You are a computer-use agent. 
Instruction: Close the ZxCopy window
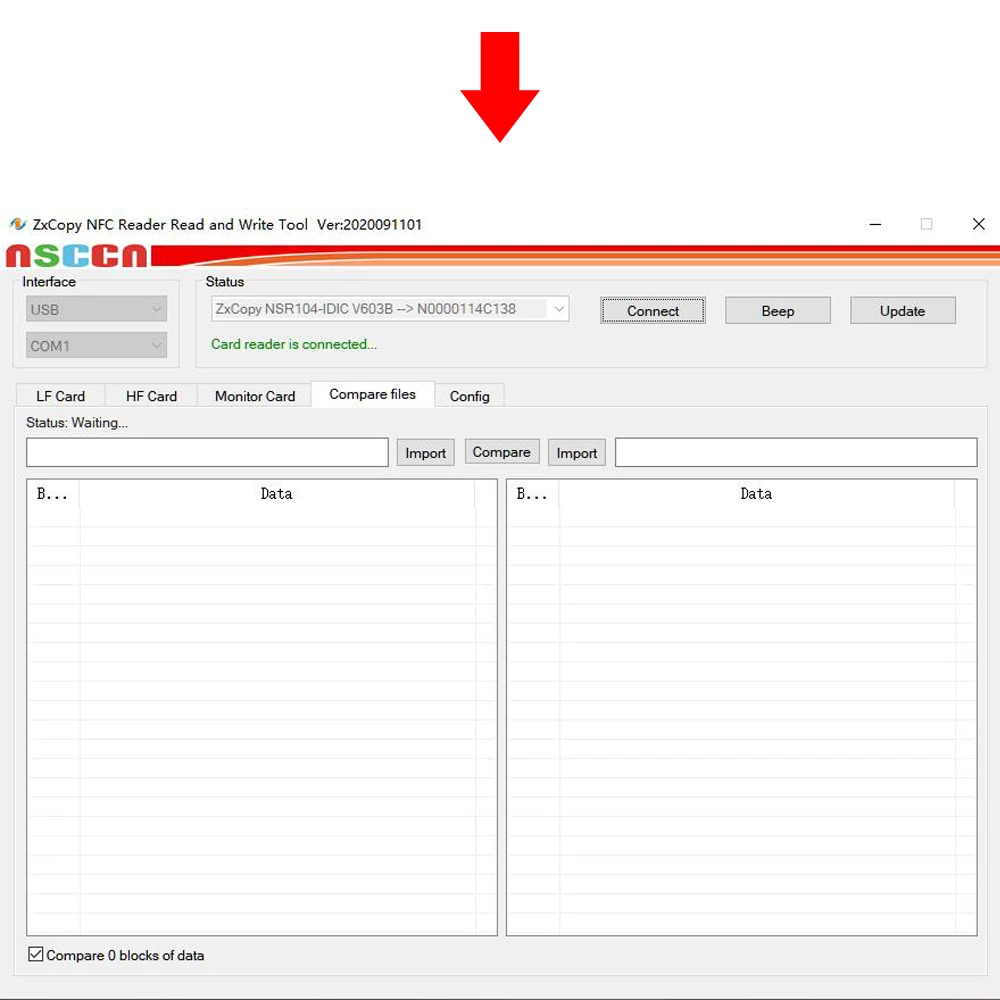point(978,224)
